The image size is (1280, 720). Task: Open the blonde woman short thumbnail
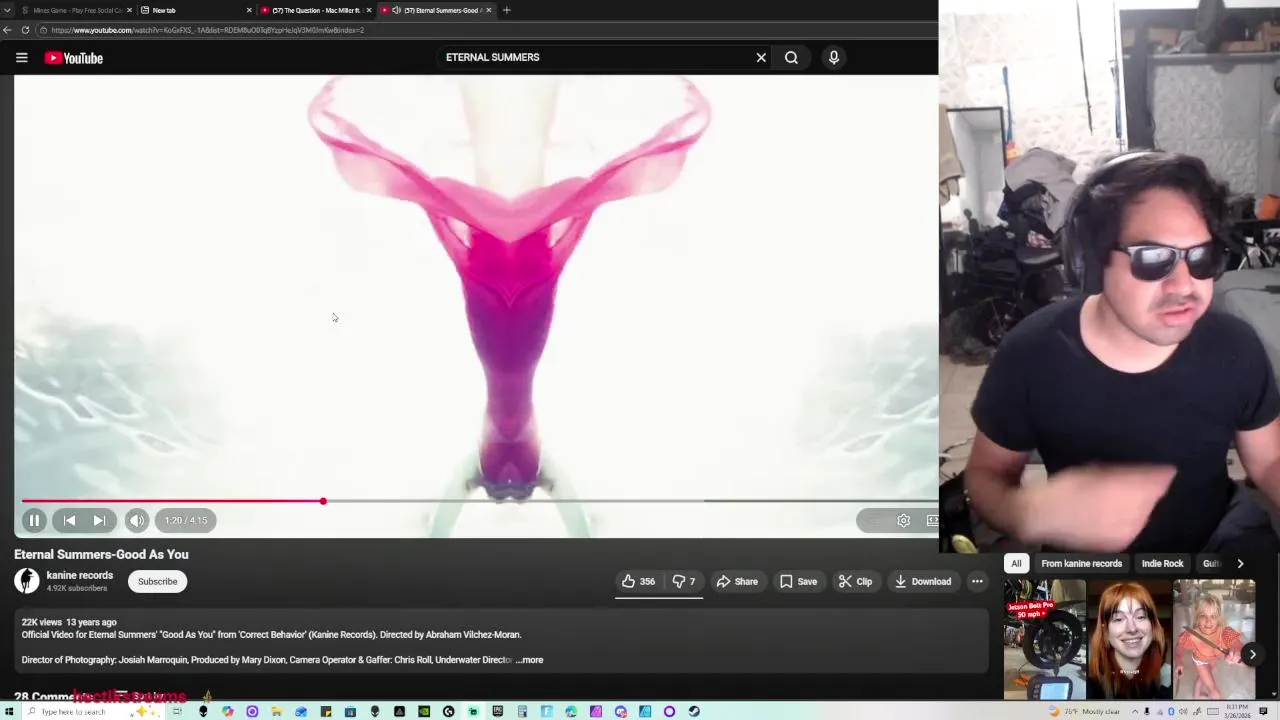[1213, 640]
